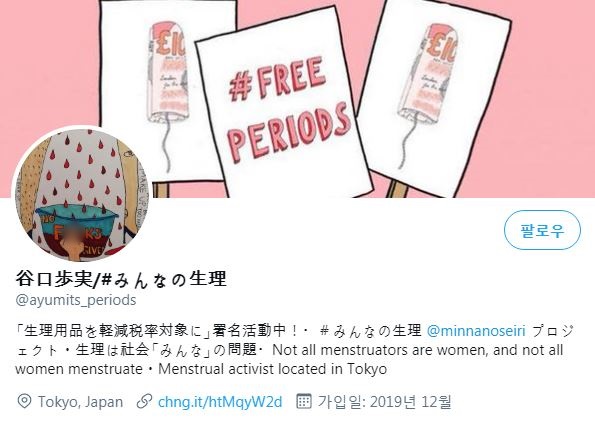595x421 pixels.
Task: Click the blue bowl in profile avatar
Action: pyautogui.click(x=77, y=220)
